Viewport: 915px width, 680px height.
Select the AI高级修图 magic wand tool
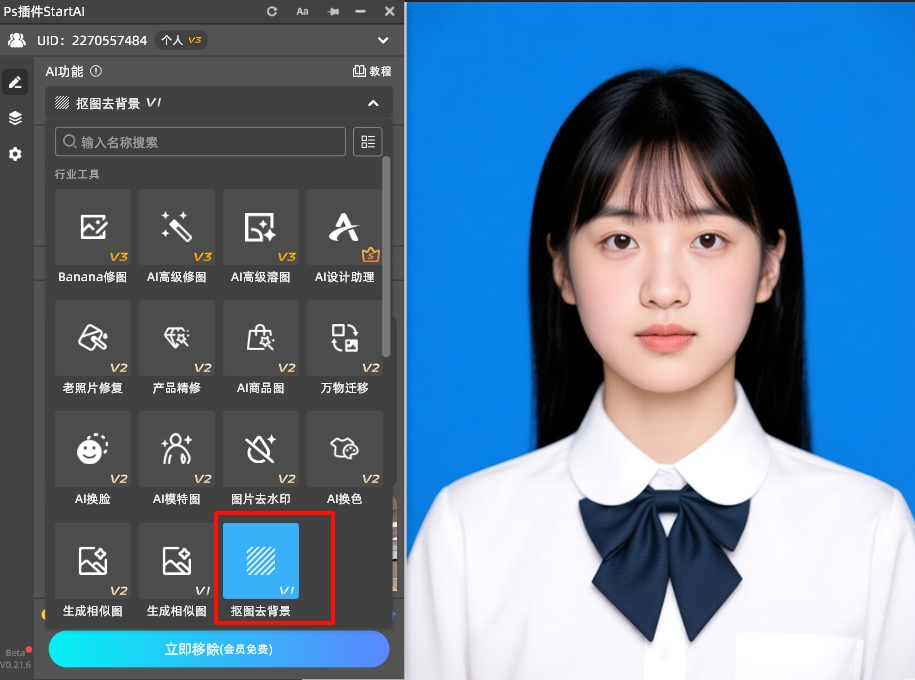pos(177,228)
